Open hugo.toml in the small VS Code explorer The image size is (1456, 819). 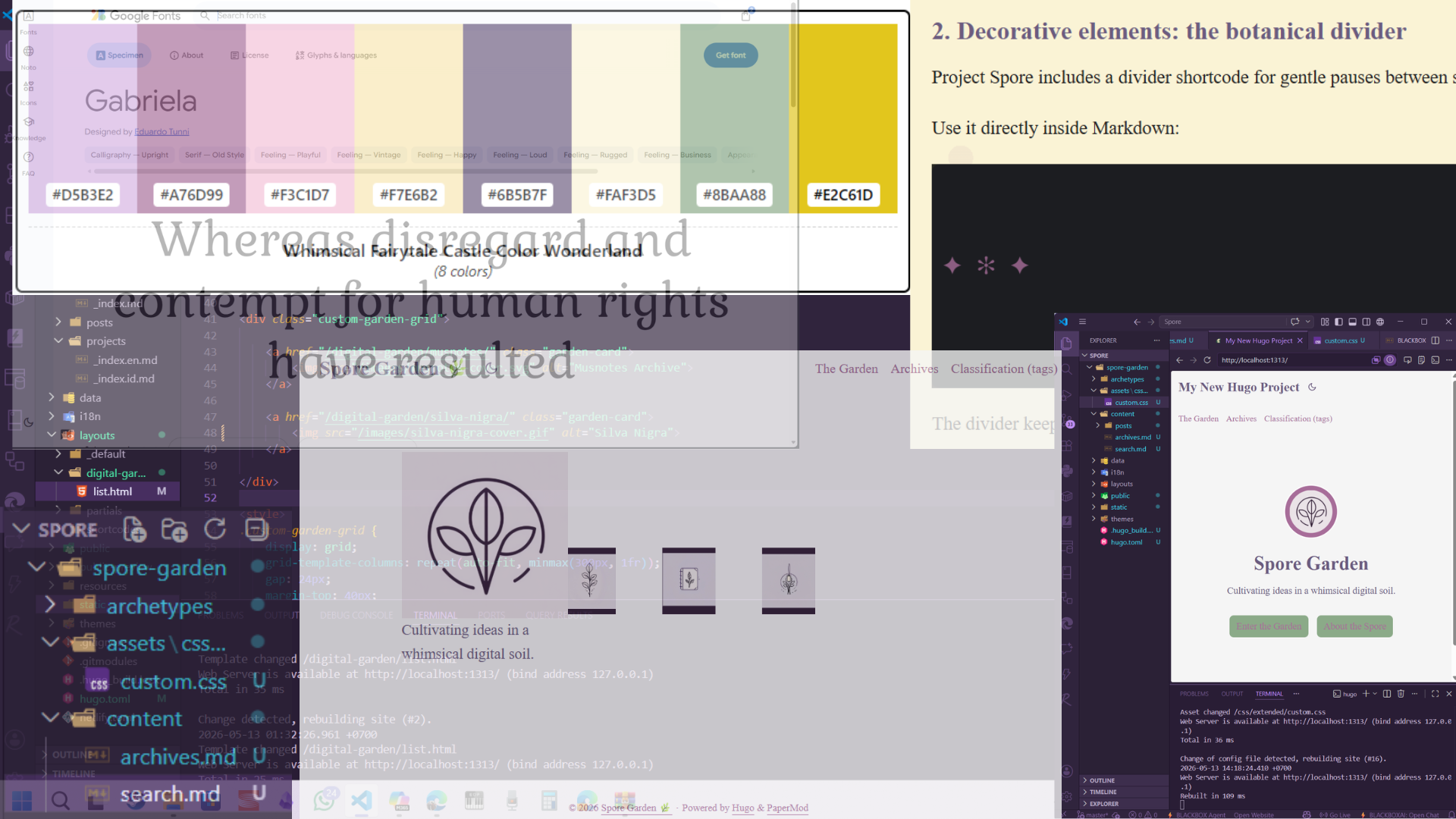pos(1126,542)
